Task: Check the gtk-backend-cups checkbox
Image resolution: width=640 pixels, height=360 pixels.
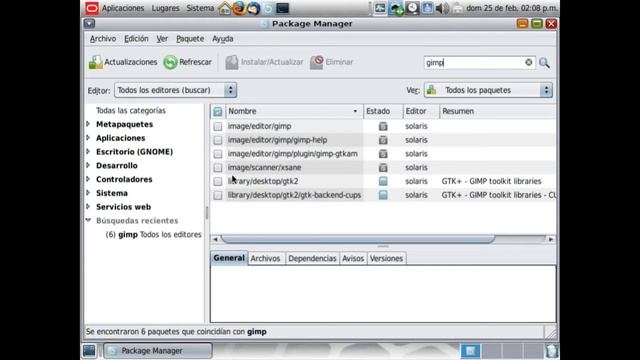Action: click(x=218, y=195)
